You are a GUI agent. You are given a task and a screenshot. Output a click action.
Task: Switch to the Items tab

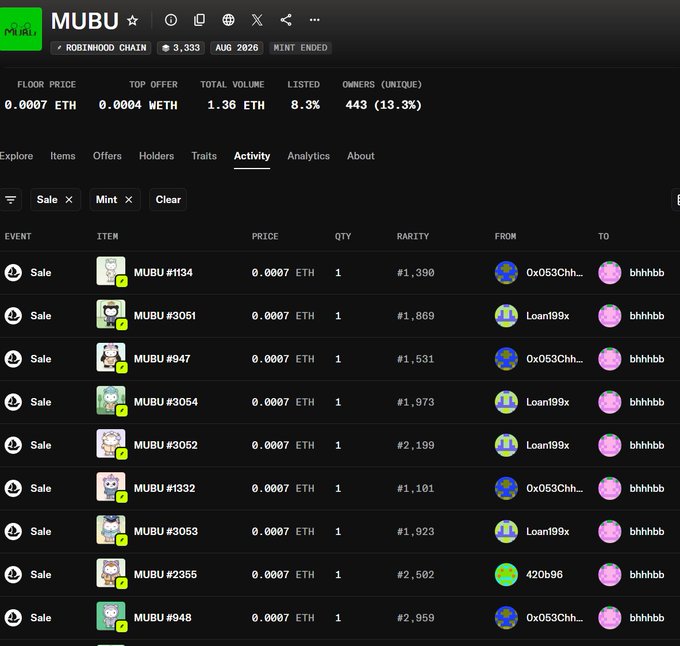[x=63, y=156]
